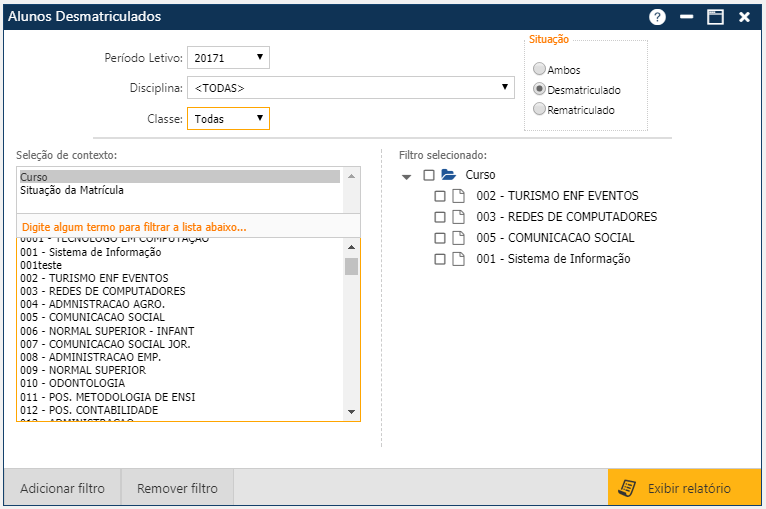
Task: Collapse the Curso tree node arrow
Action: [406, 176]
